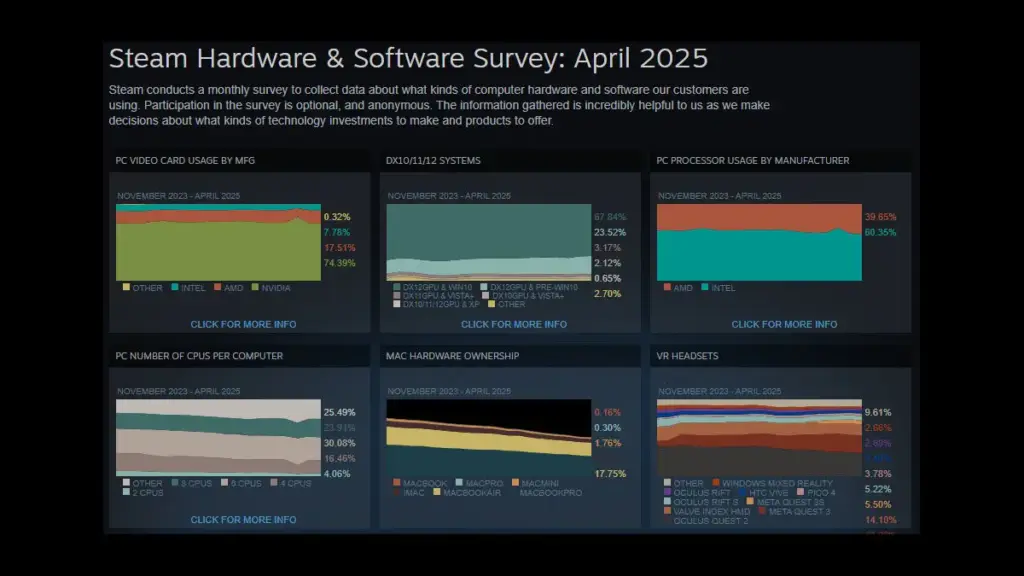The height and width of the screenshot is (576, 1024).
Task: Click the 2.70% value in DX systems chart
Action: coord(607,293)
